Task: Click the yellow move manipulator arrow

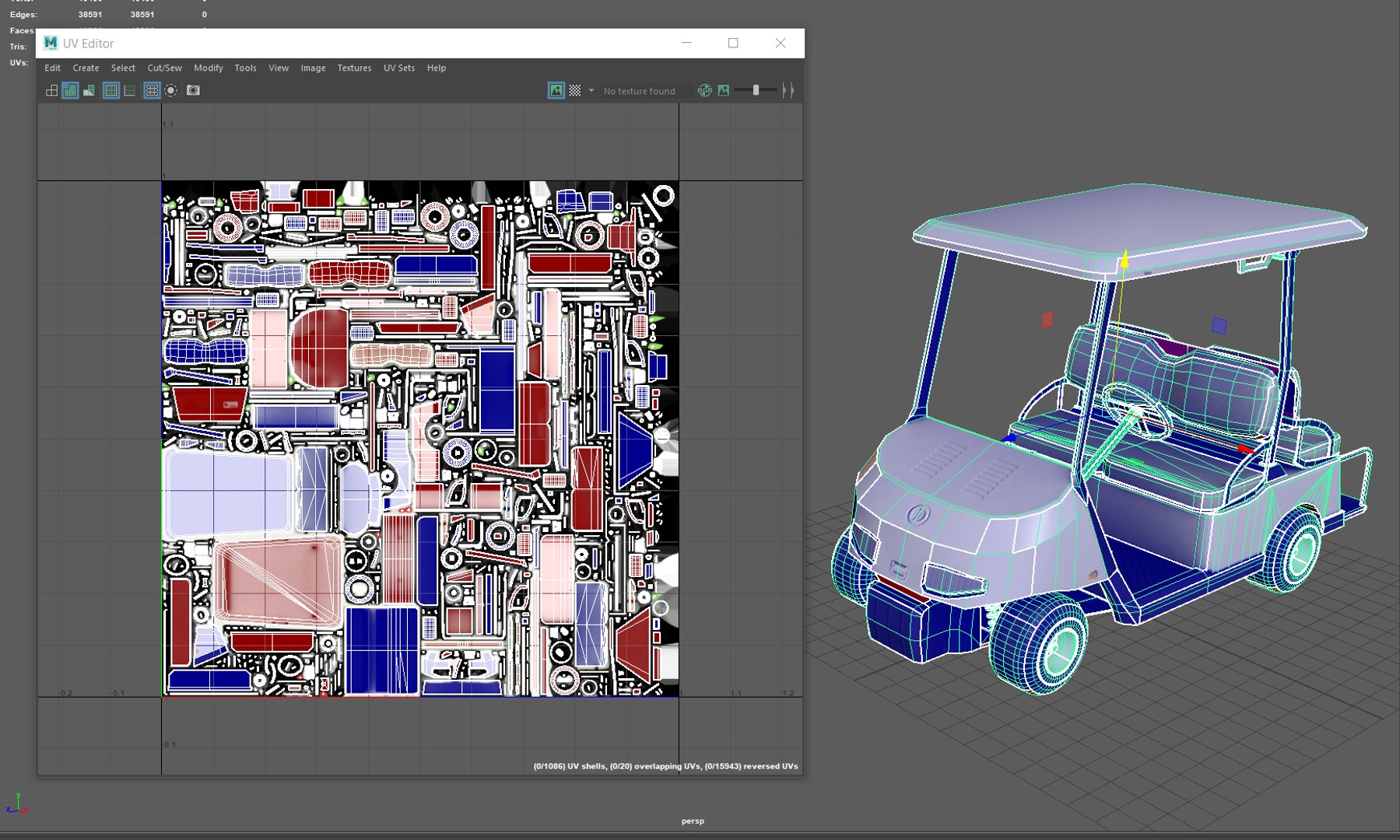Action: 1125,259
